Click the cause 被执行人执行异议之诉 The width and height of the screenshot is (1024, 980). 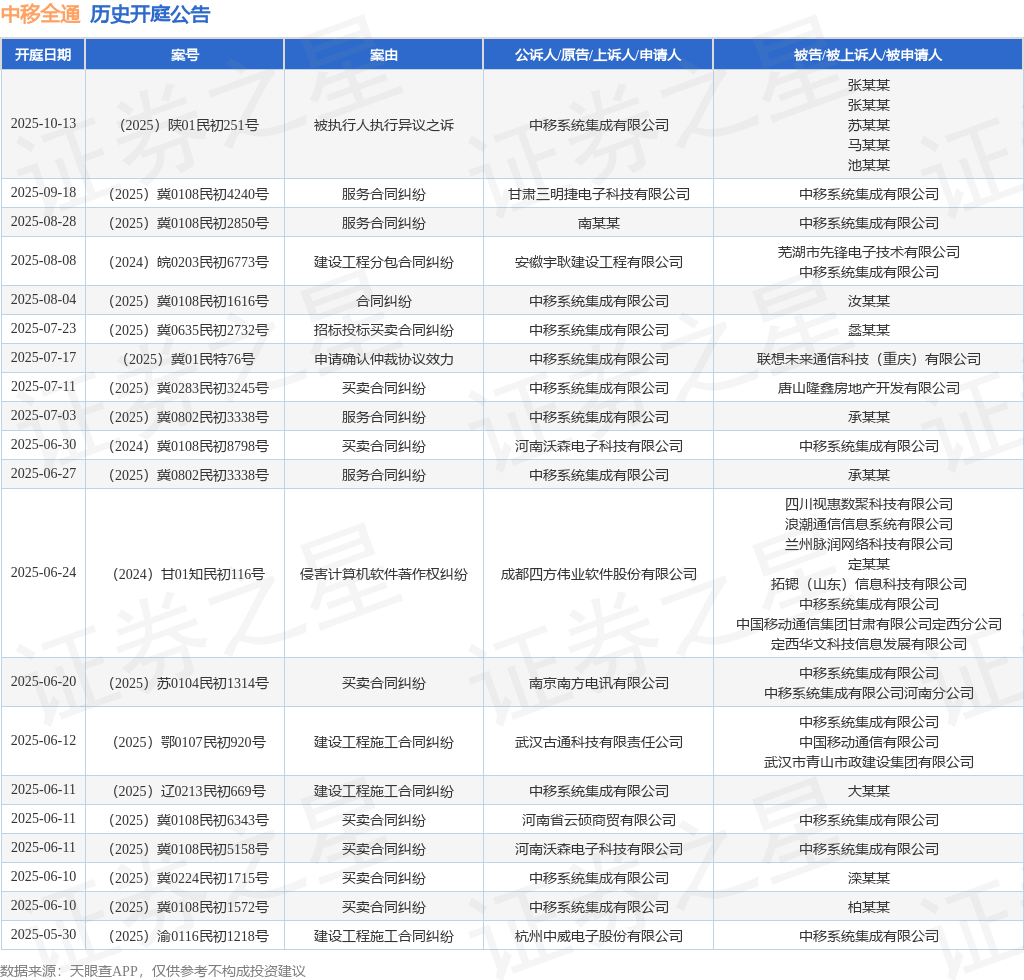(x=383, y=125)
